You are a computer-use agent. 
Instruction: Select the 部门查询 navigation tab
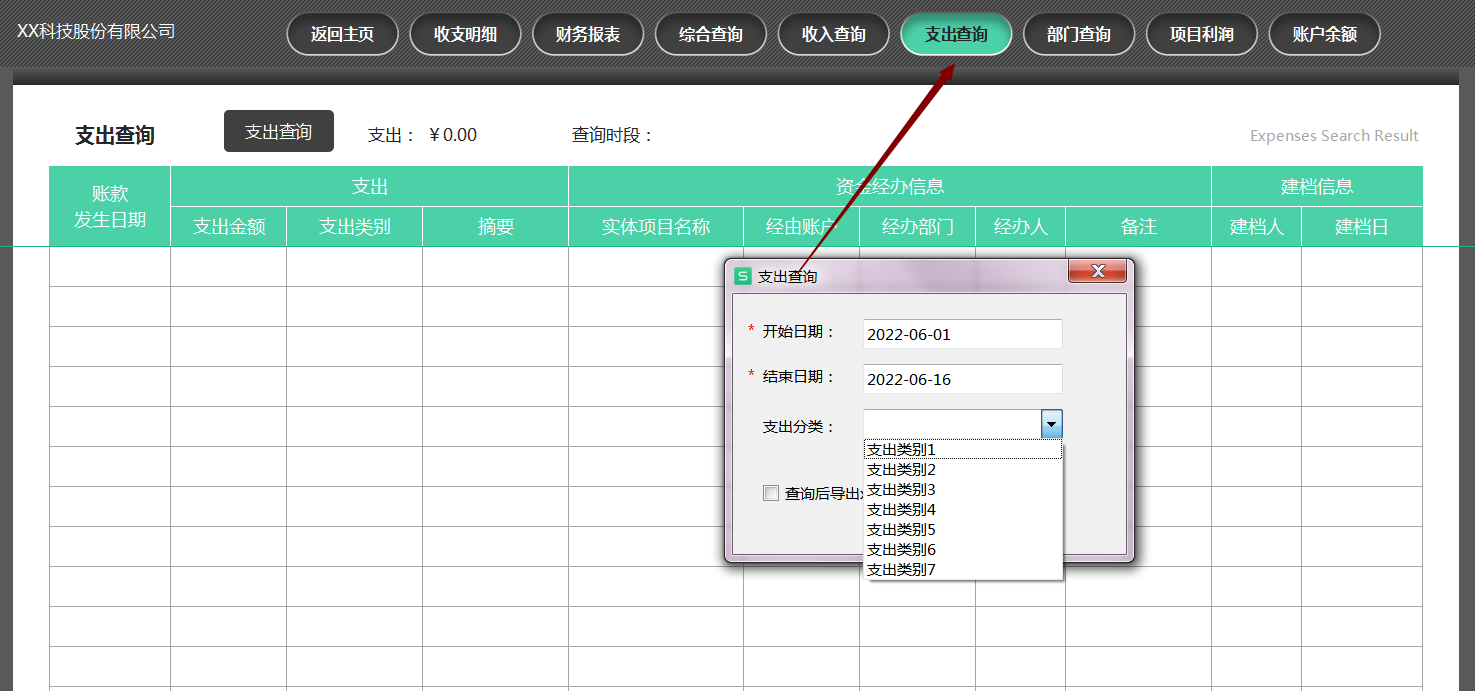1079,35
